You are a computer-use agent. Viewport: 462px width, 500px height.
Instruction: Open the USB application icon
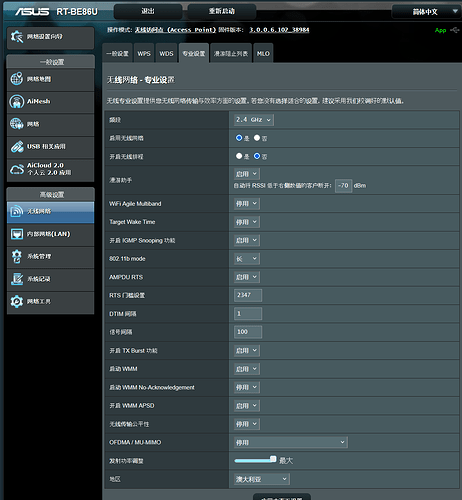pyautogui.click(x=17, y=147)
